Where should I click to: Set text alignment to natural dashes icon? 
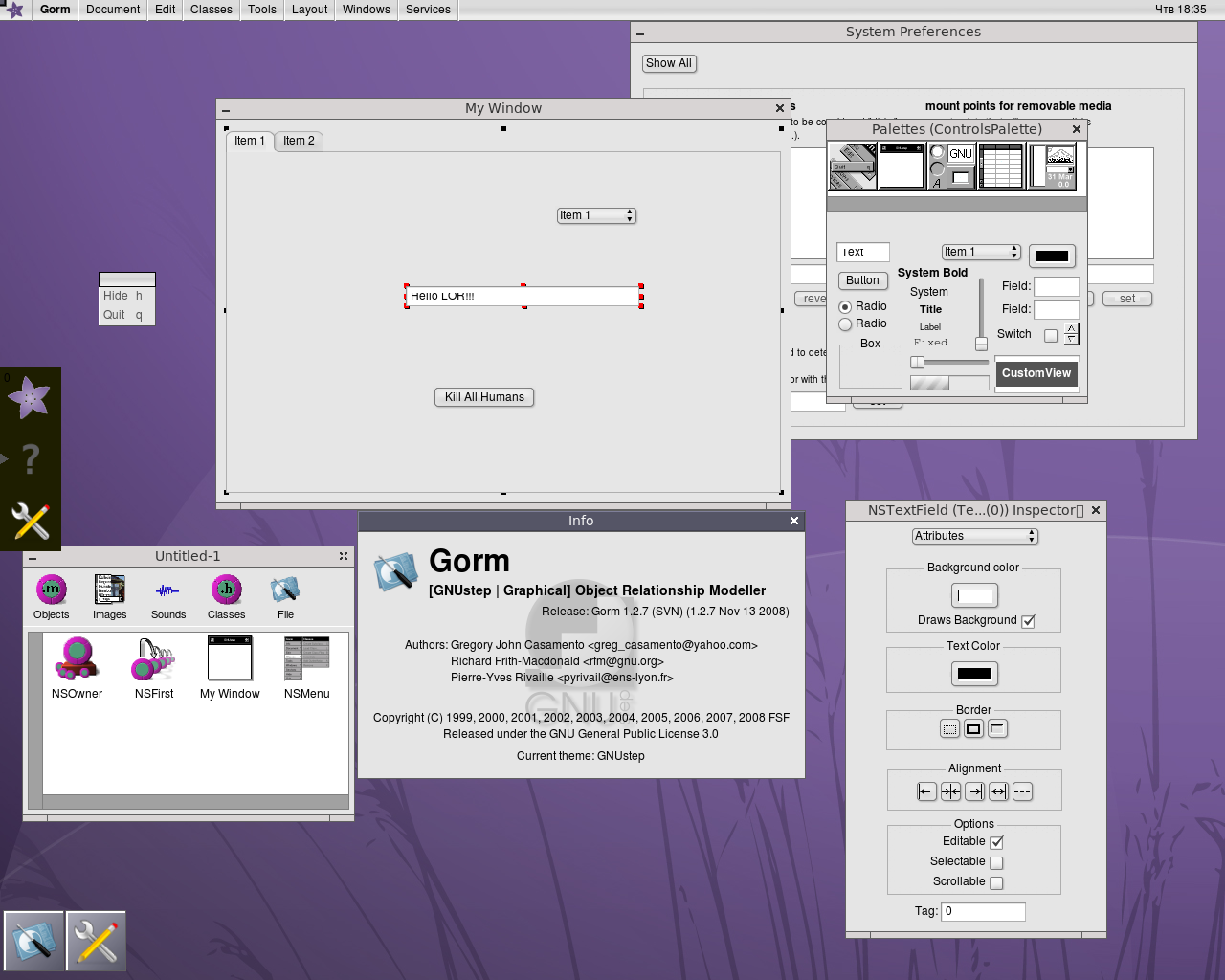[x=1022, y=791]
